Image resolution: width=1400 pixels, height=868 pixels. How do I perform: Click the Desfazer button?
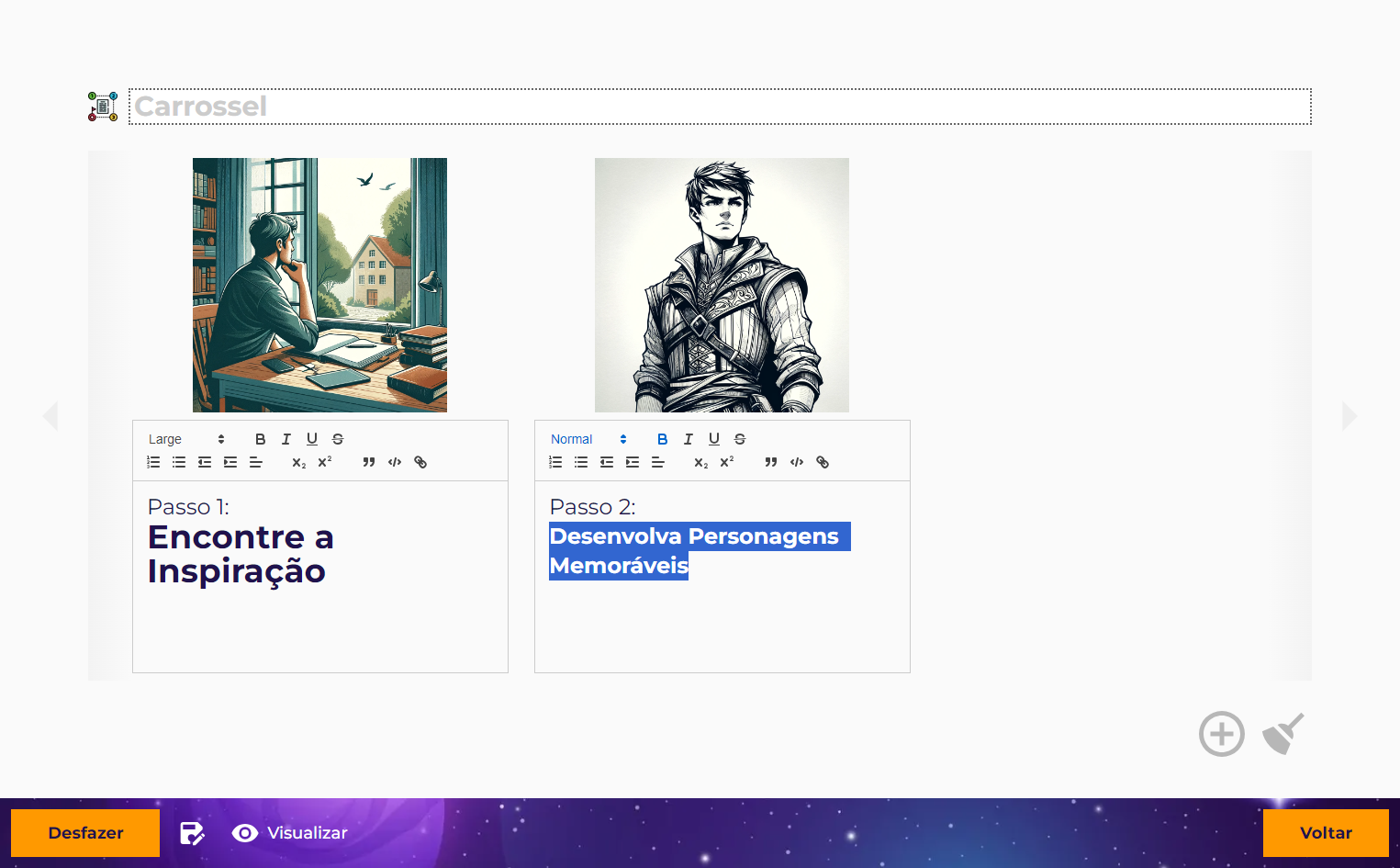click(x=85, y=833)
